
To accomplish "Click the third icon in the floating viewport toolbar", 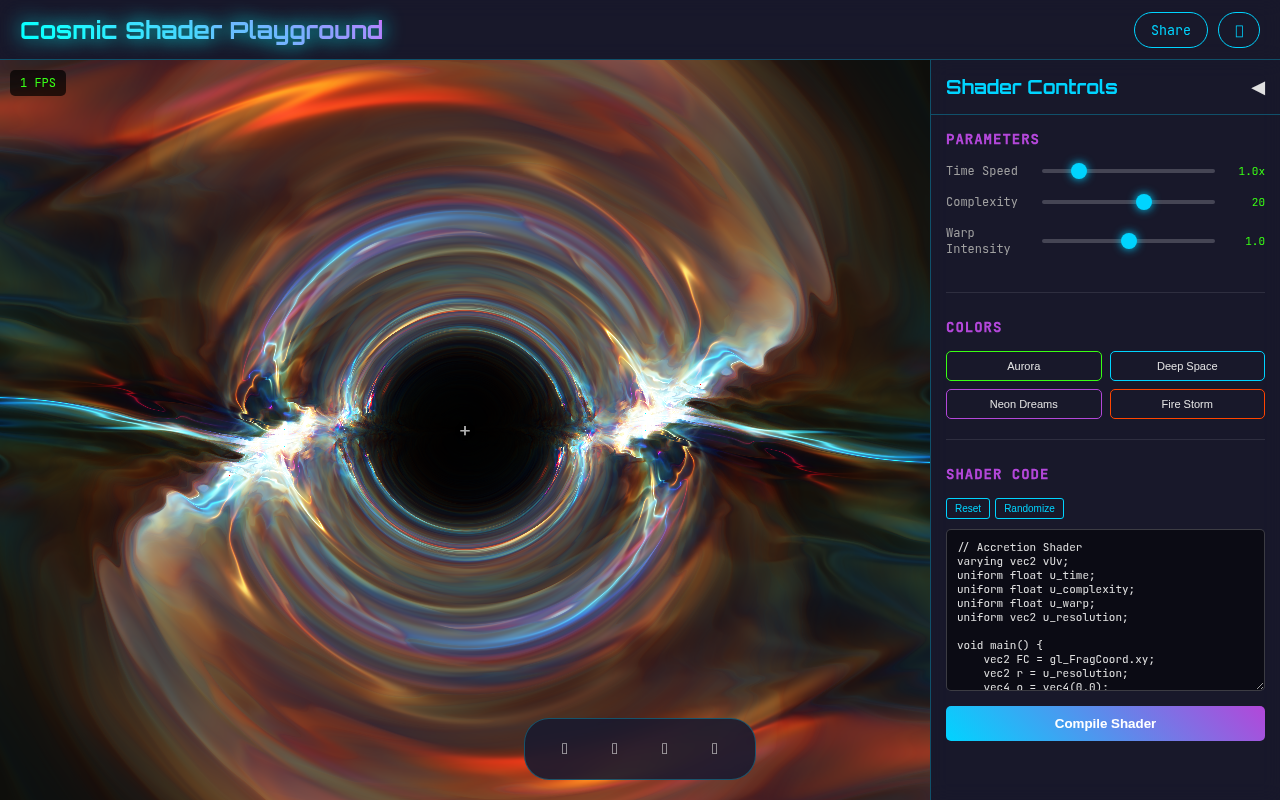I will (x=665, y=748).
